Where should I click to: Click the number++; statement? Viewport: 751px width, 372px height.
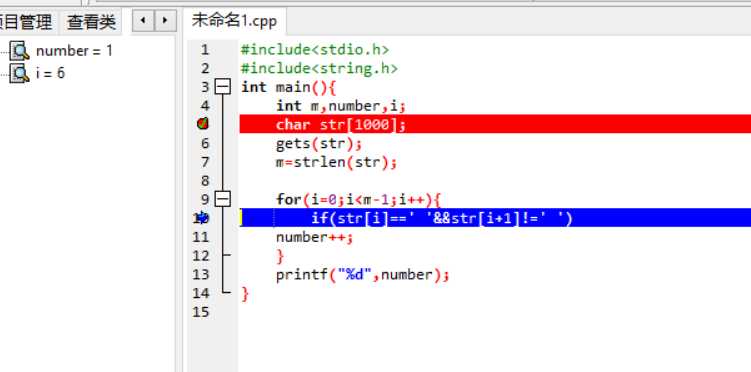[315, 237]
